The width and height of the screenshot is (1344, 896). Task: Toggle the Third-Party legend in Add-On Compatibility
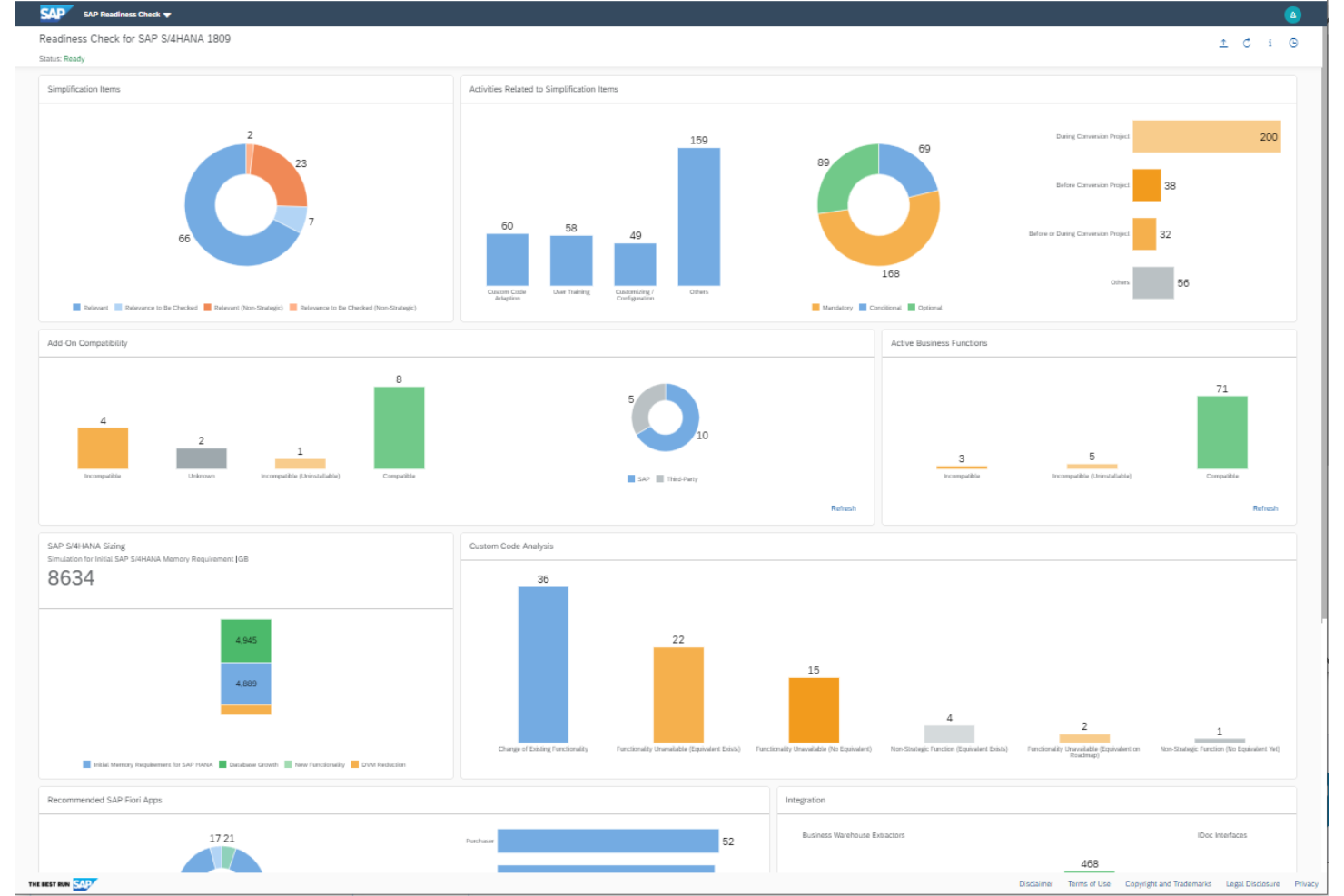tap(683, 478)
